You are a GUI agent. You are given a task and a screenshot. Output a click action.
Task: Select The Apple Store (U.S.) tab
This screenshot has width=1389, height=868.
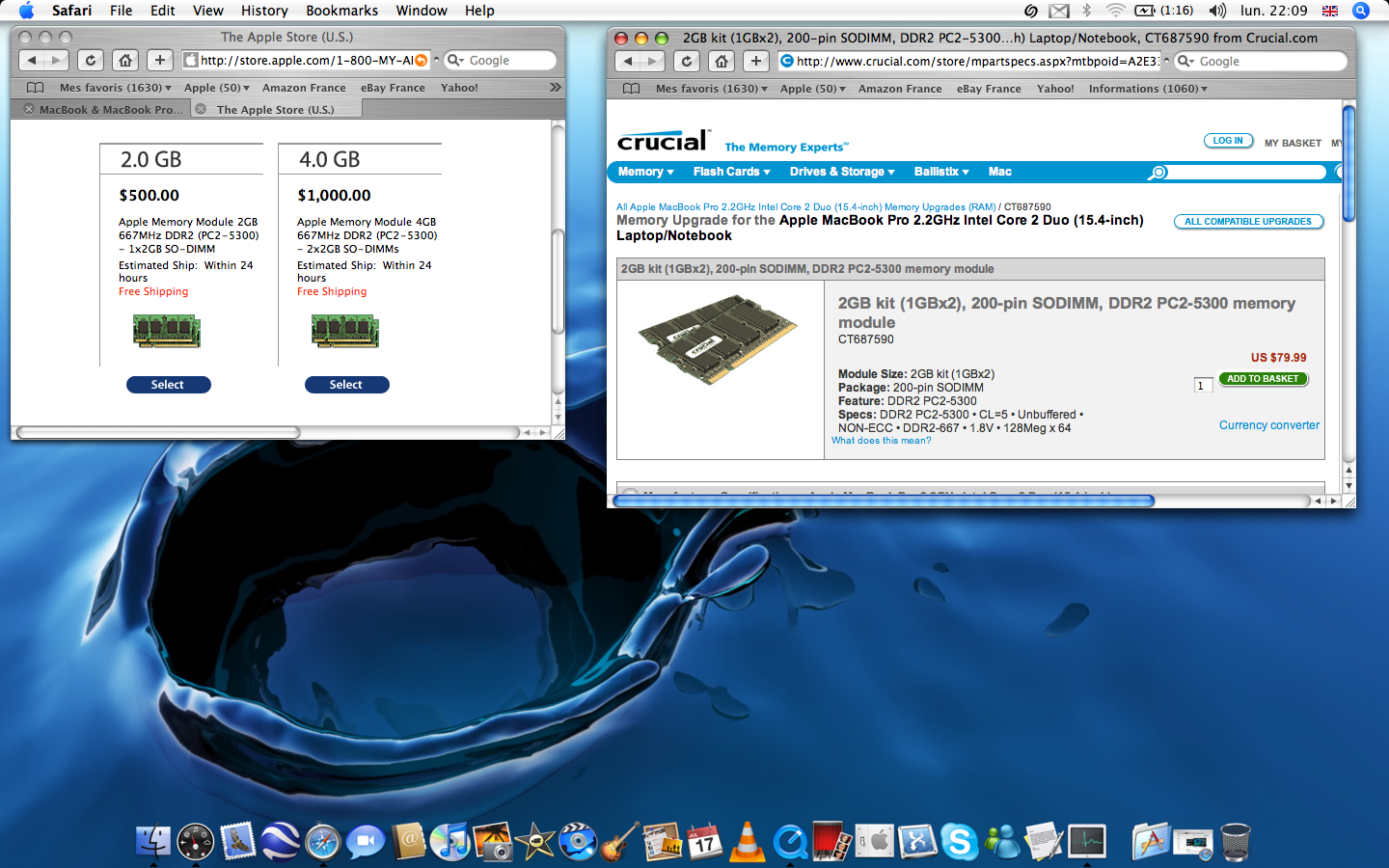275,109
